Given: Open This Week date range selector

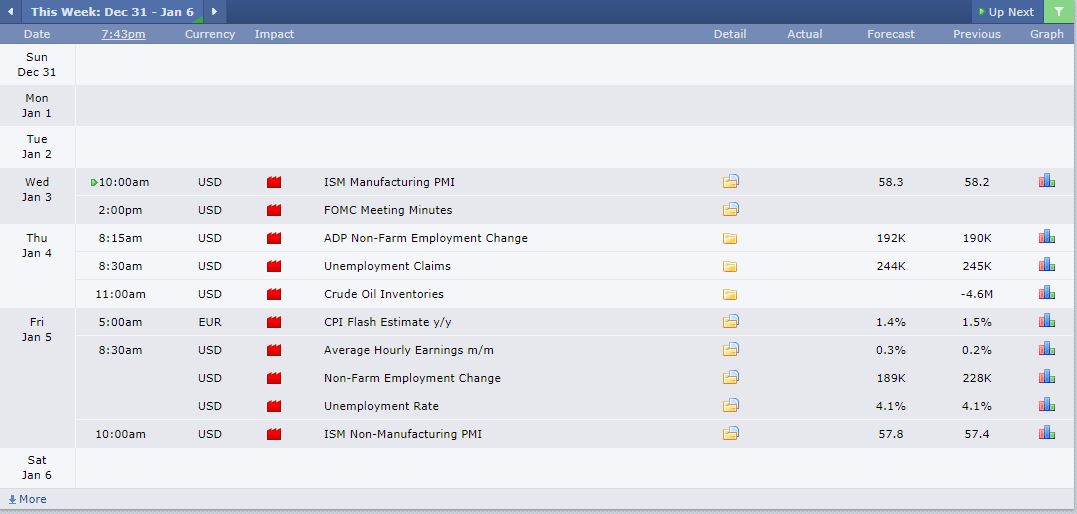Looking at the screenshot, I should pos(112,12).
